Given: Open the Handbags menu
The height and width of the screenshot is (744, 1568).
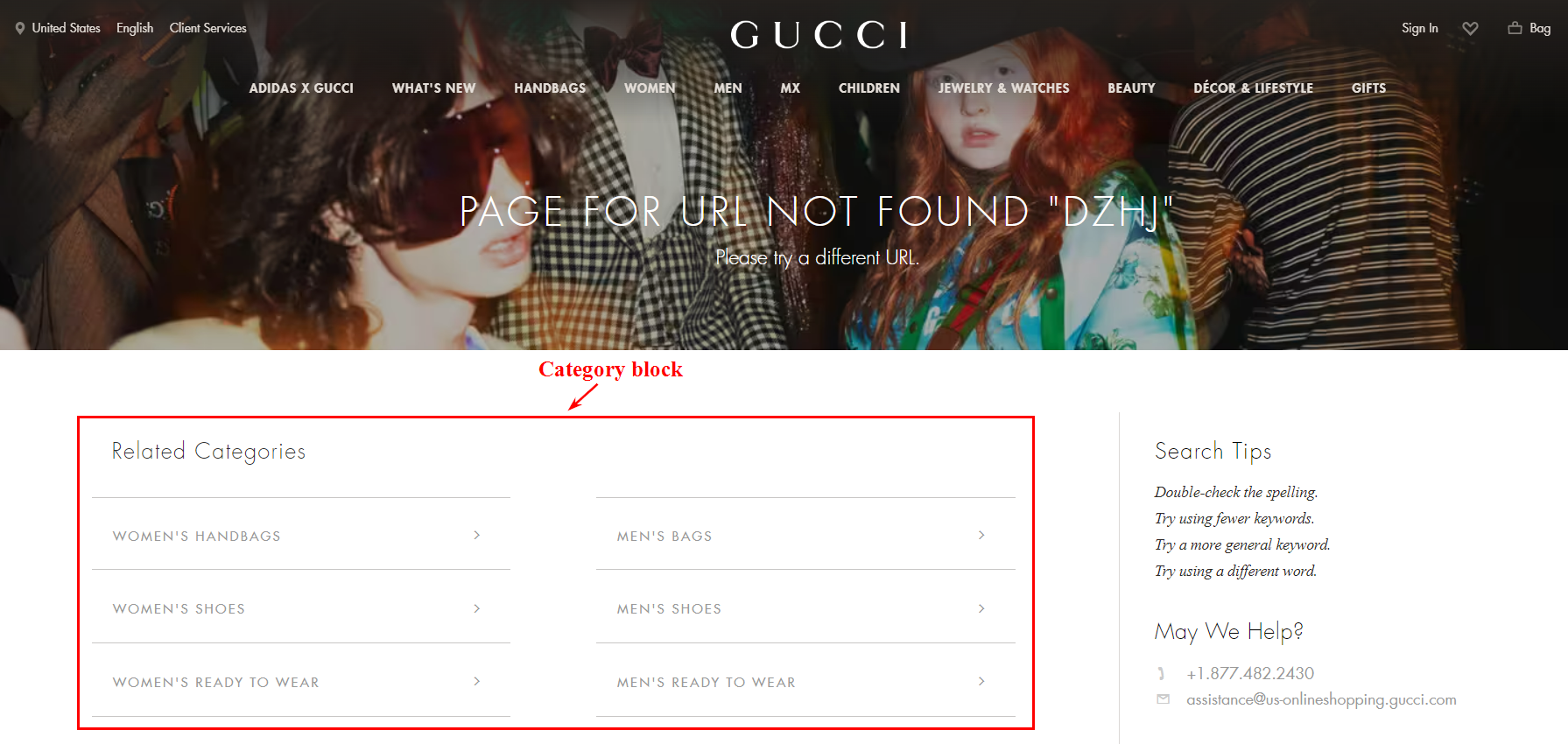Looking at the screenshot, I should click(x=550, y=88).
